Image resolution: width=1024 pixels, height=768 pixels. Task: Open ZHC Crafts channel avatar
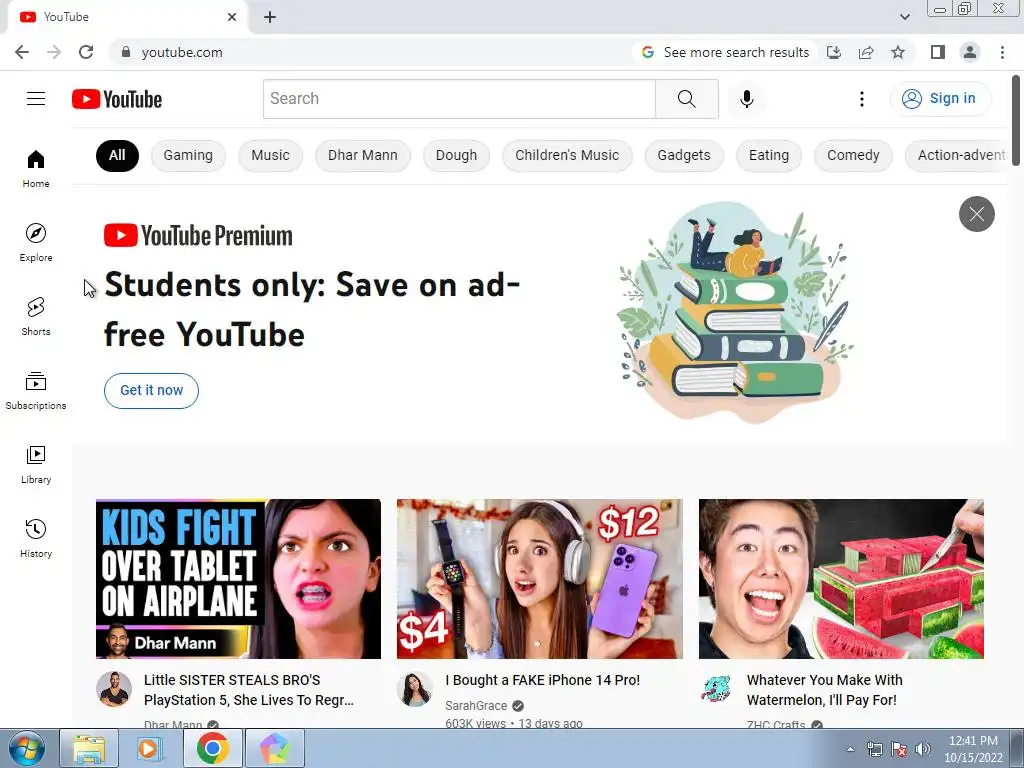(716, 689)
